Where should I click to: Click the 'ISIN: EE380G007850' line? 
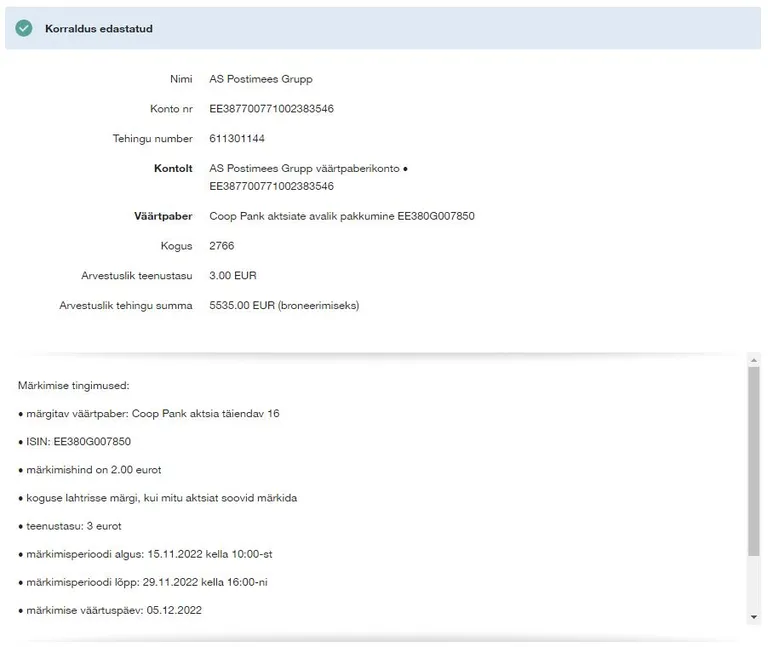74,442
